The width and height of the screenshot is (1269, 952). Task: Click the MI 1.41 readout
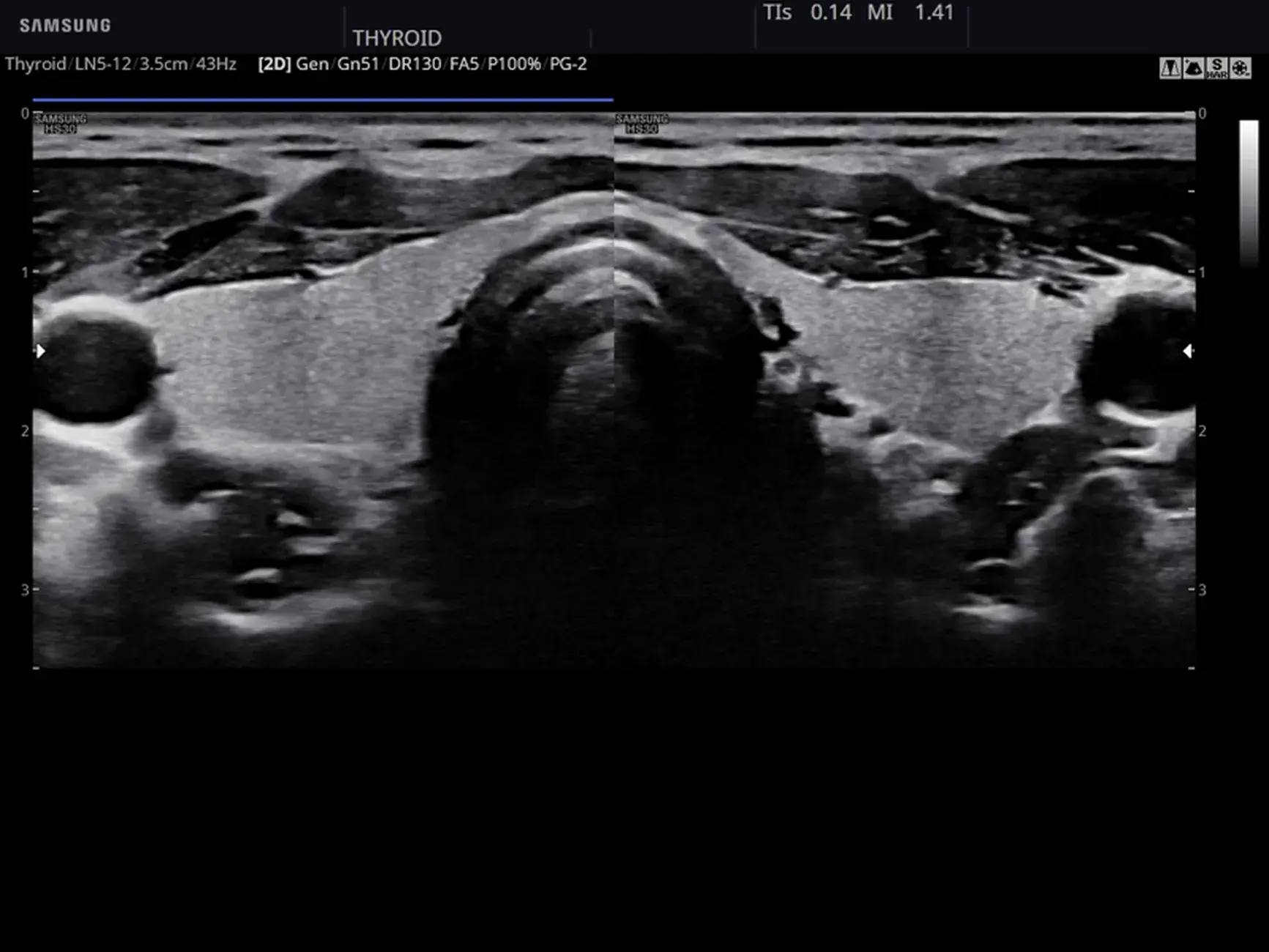[x=910, y=12]
